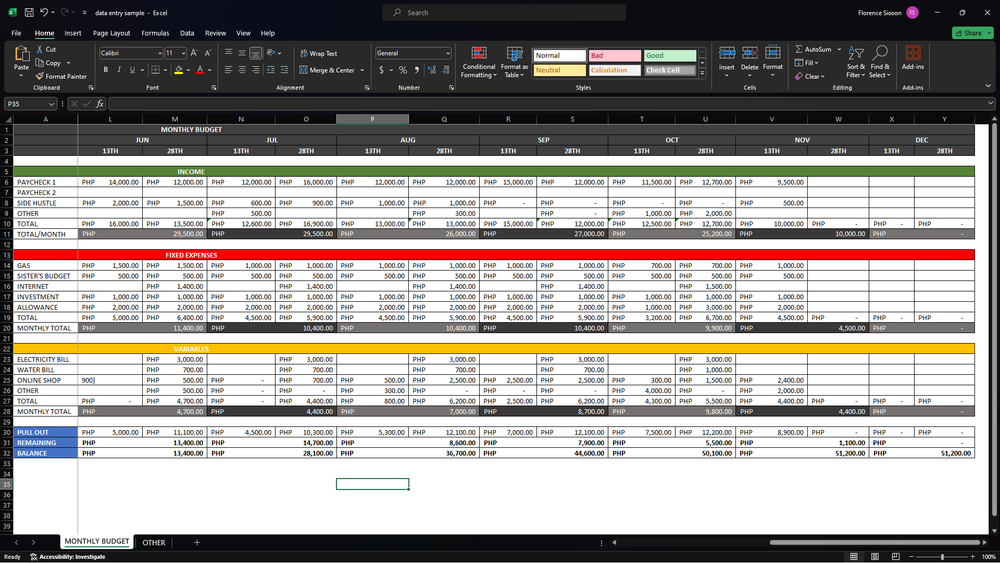The width and height of the screenshot is (1000, 563).
Task: Expand the AutoSum dropdown arrow
Action: (839, 49)
